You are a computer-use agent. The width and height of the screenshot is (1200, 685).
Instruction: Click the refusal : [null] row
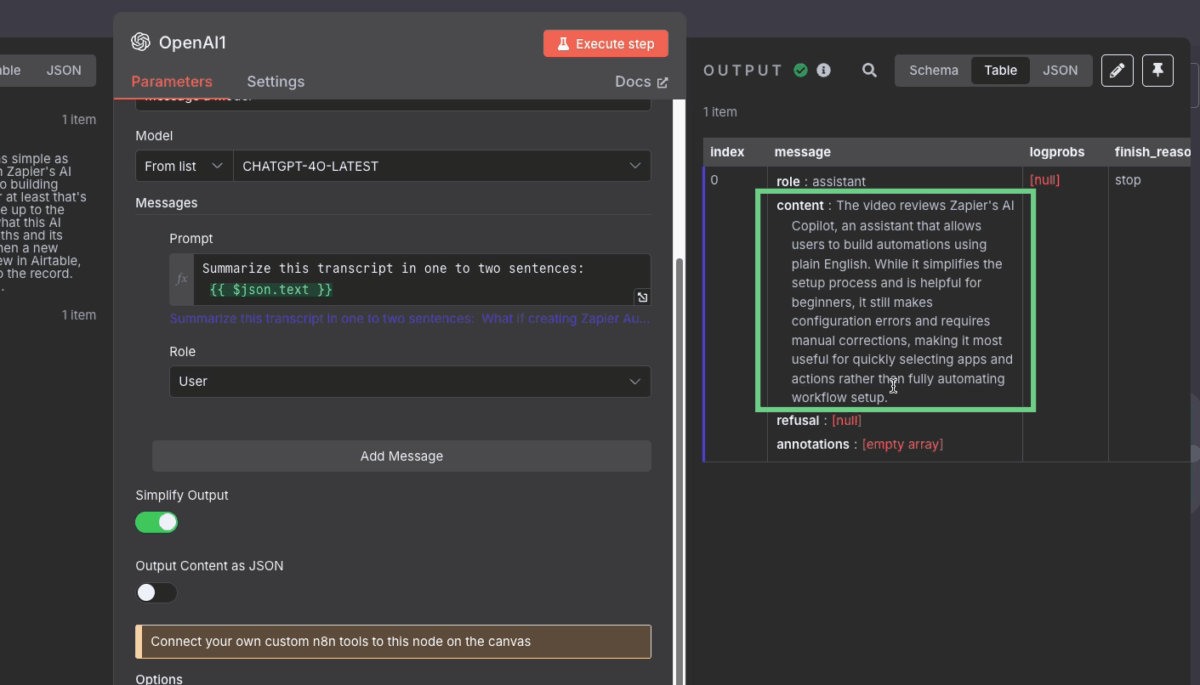[x=819, y=421]
